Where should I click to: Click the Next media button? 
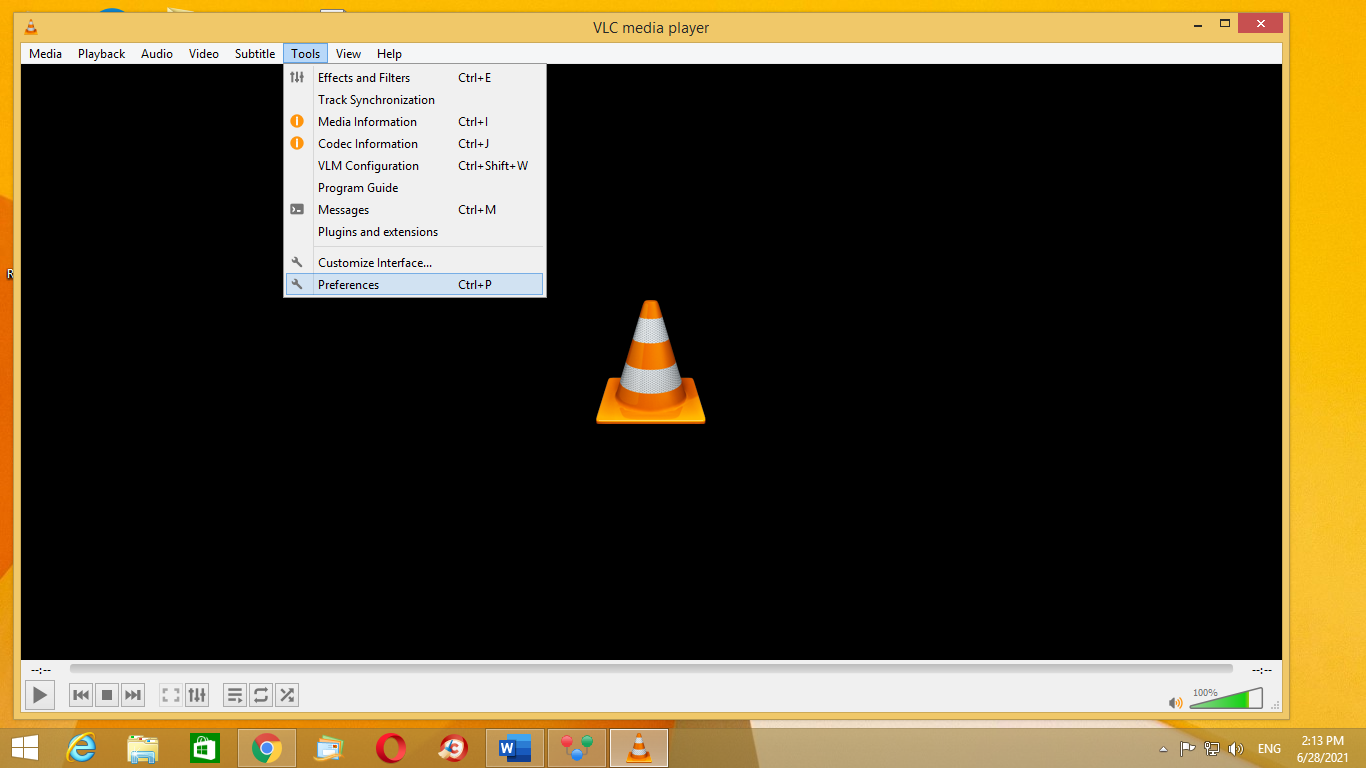[133, 694]
